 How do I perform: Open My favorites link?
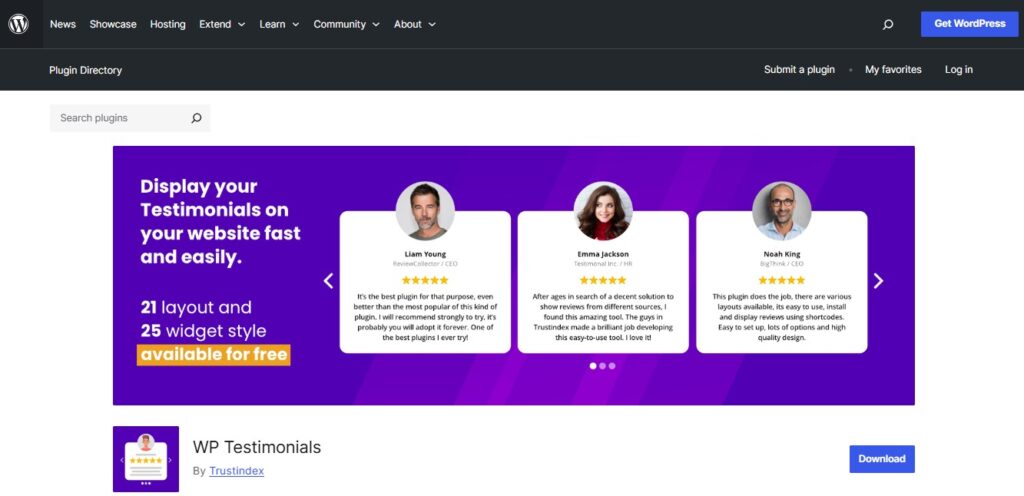(x=893, y=69)
